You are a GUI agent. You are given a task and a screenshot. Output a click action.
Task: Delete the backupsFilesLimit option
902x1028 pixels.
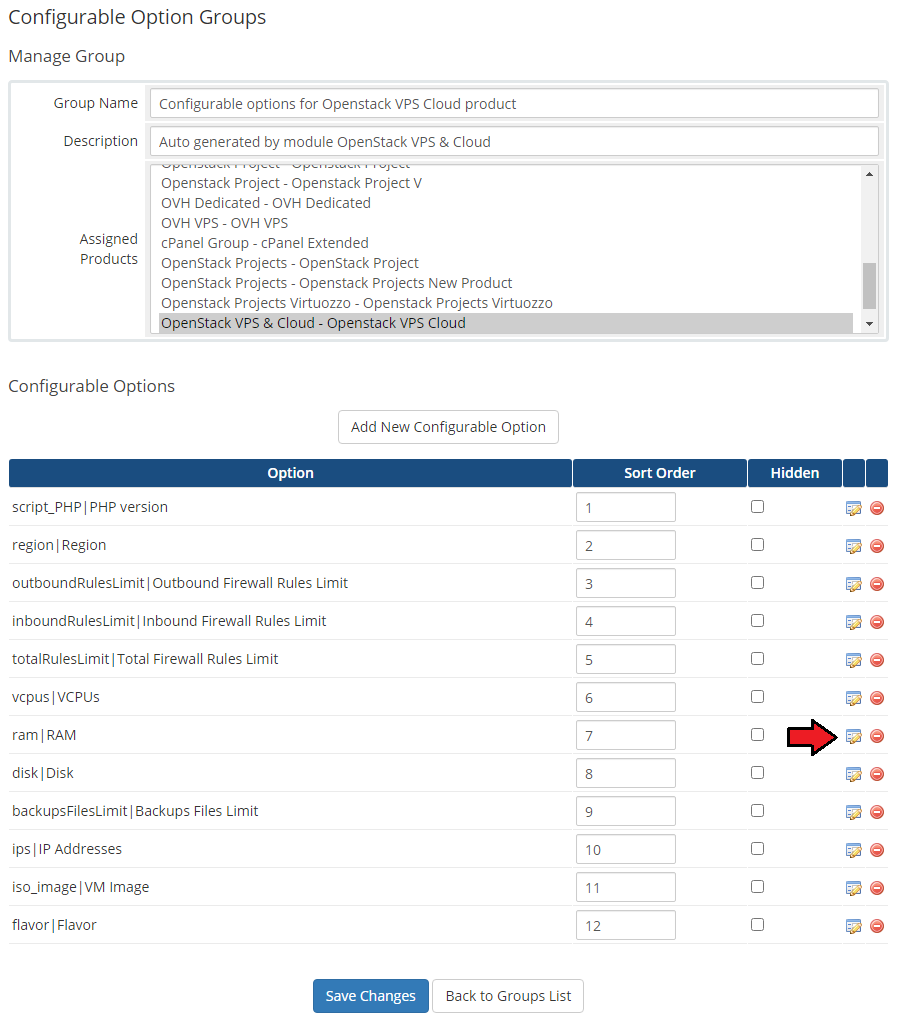click(x=876, y=812)
